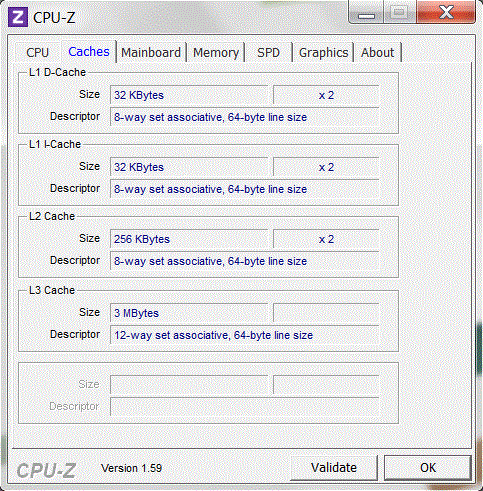Click the L1 D-Cache size field
The height and width of the screenshot is (491, 483).
click(x=189, y=95)
